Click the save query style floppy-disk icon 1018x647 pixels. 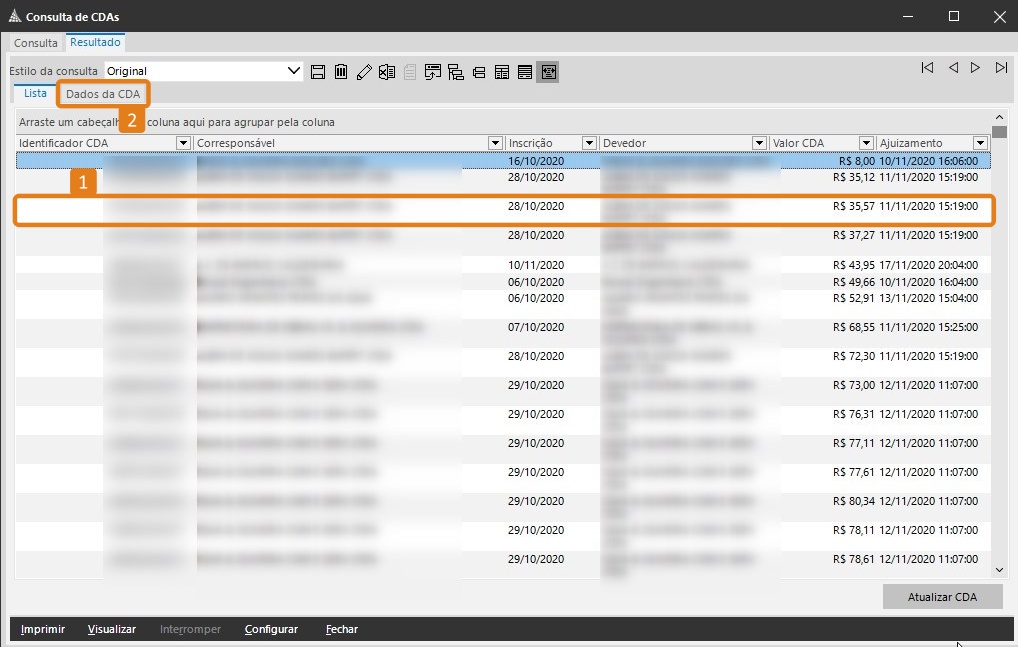[318, 72]
